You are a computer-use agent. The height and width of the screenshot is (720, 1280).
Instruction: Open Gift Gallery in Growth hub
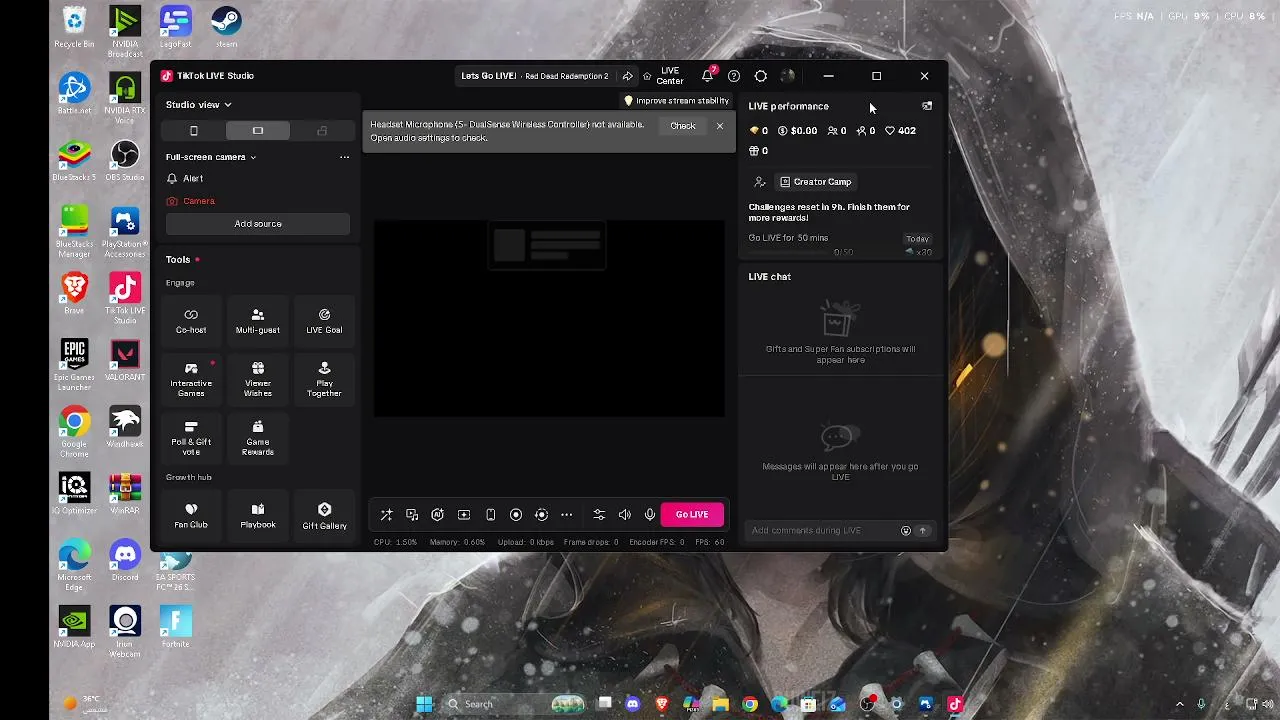[x=324, y=516]
